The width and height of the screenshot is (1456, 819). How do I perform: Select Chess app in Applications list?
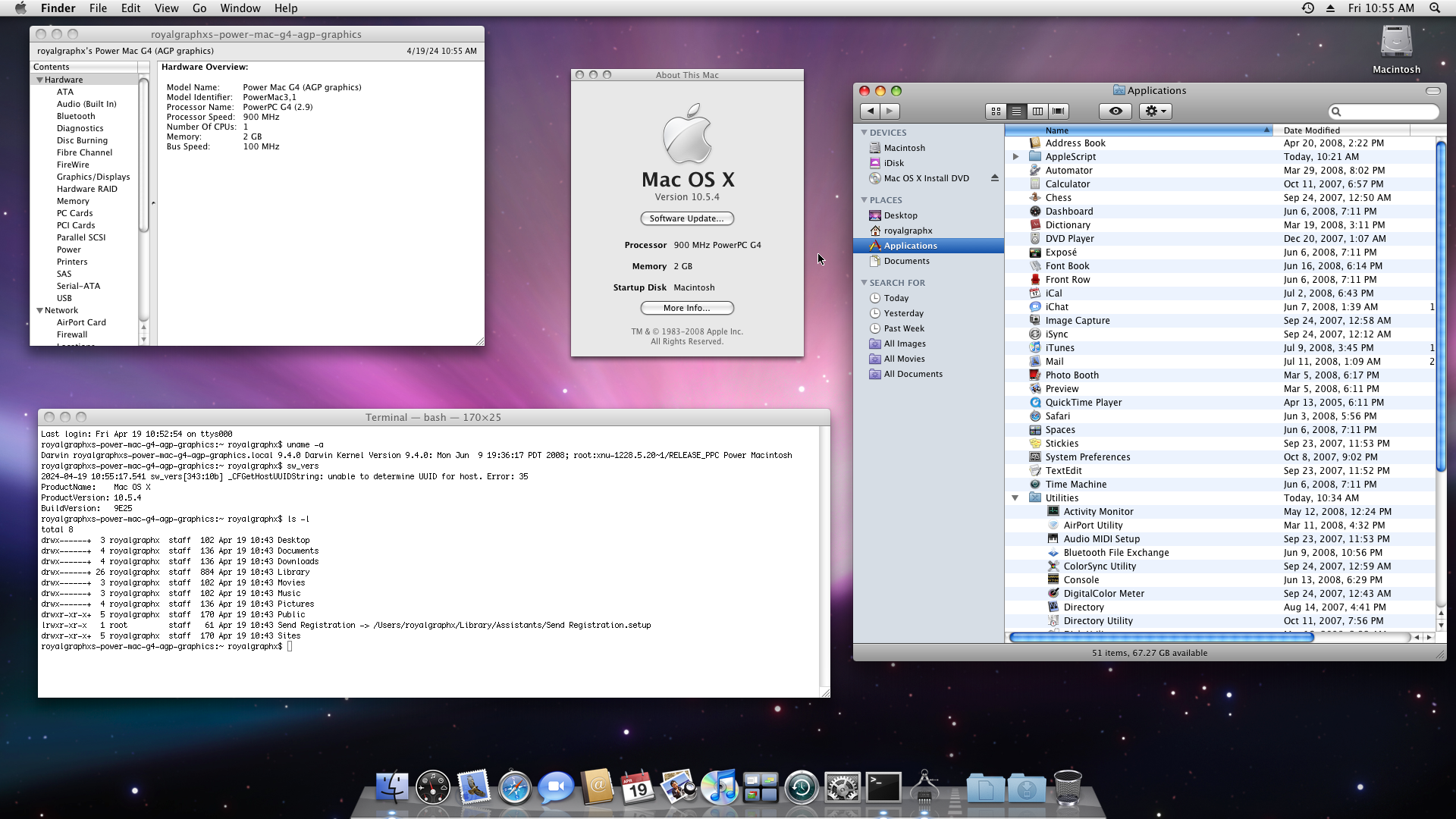tap(1058, 198)
